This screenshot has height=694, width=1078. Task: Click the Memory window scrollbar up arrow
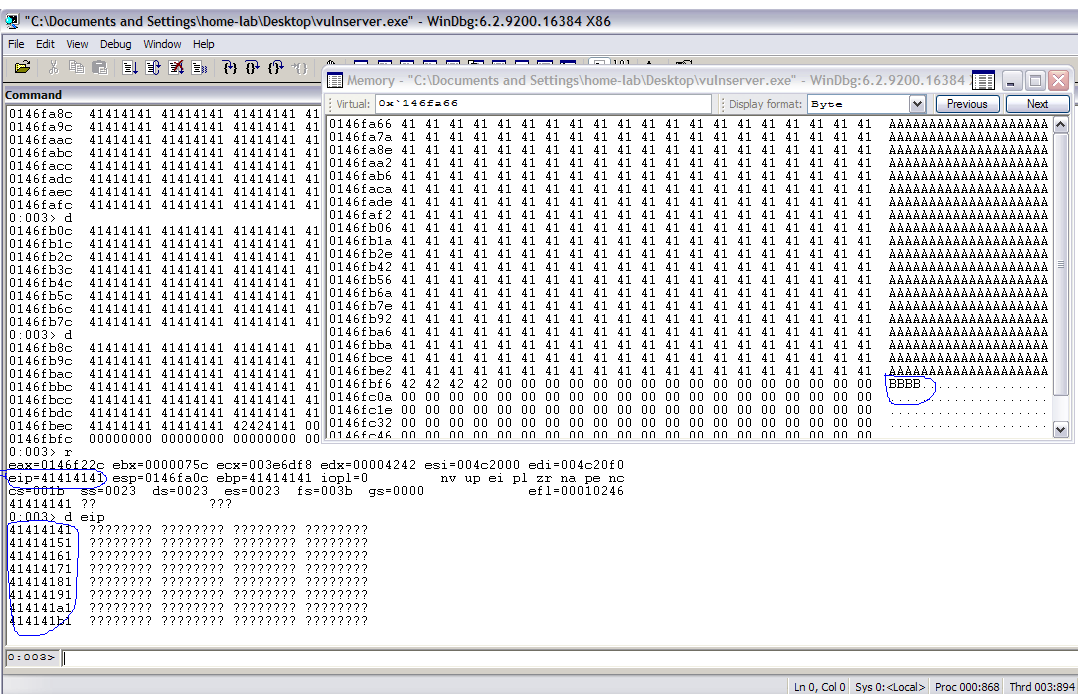[x=1061, y=124]
